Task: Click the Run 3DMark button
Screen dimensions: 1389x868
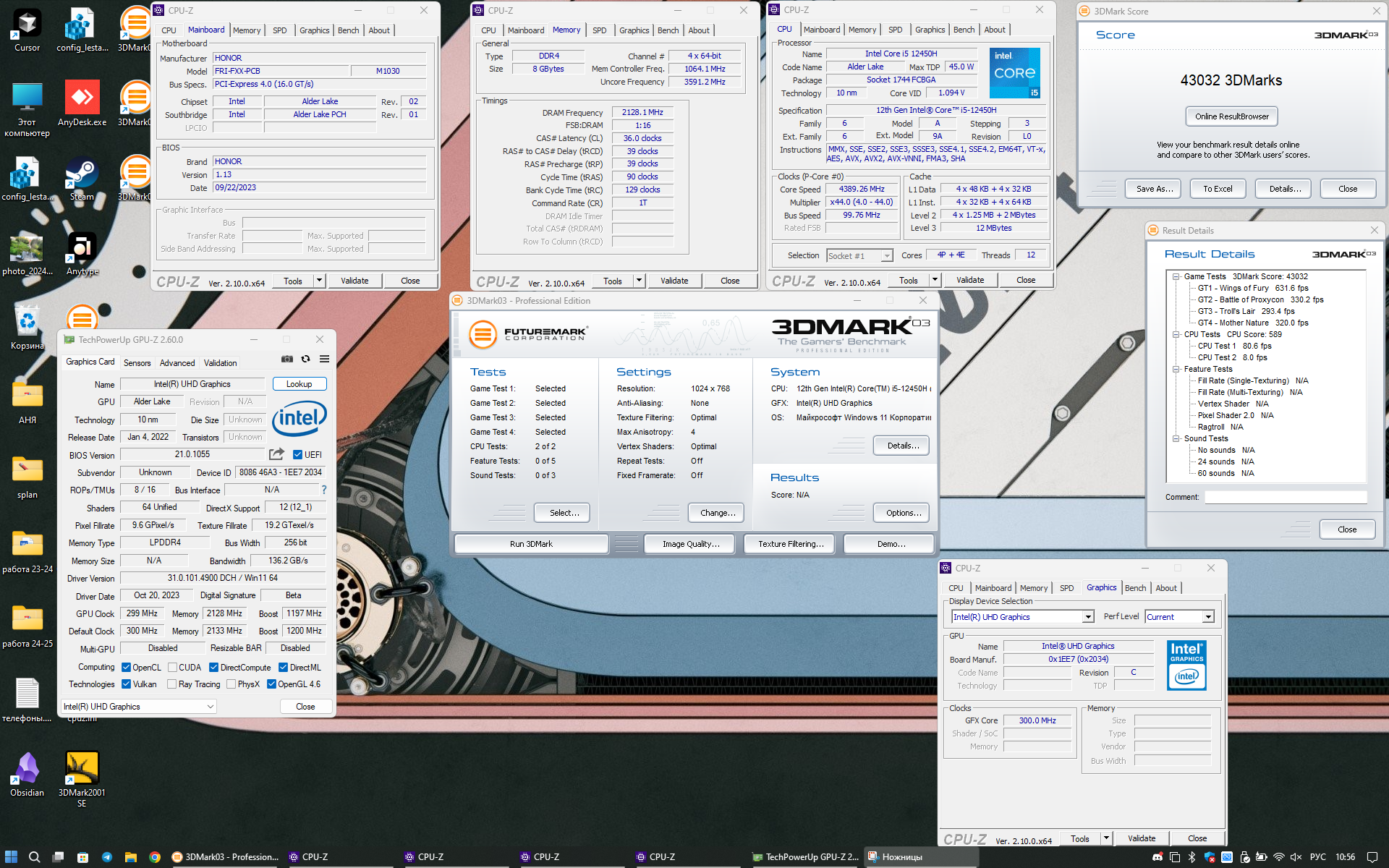Action: [531, 544]
